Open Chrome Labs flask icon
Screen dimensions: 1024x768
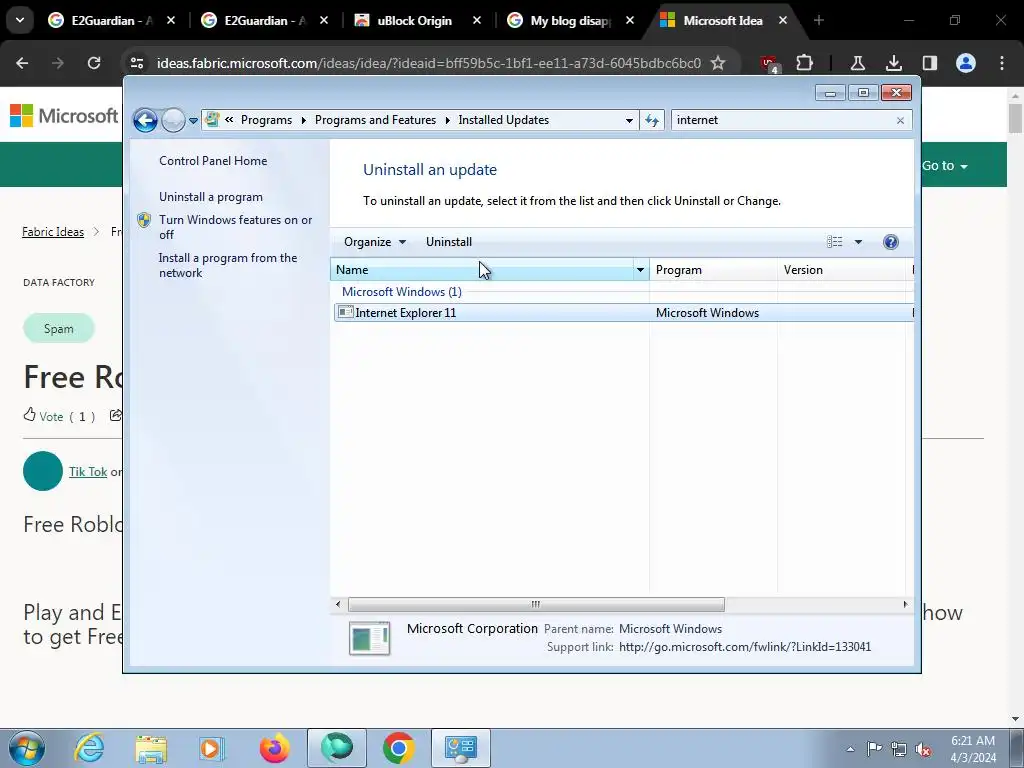857,63
